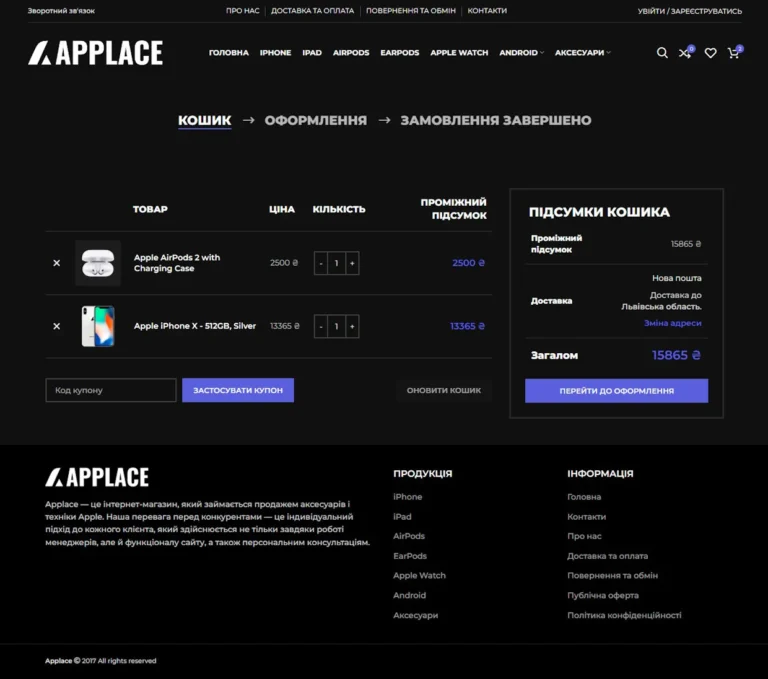The width and height of the screenshot is (768, 679).
Task: Remove Apple AirPods 2 from cart
Action: point(57,263)
